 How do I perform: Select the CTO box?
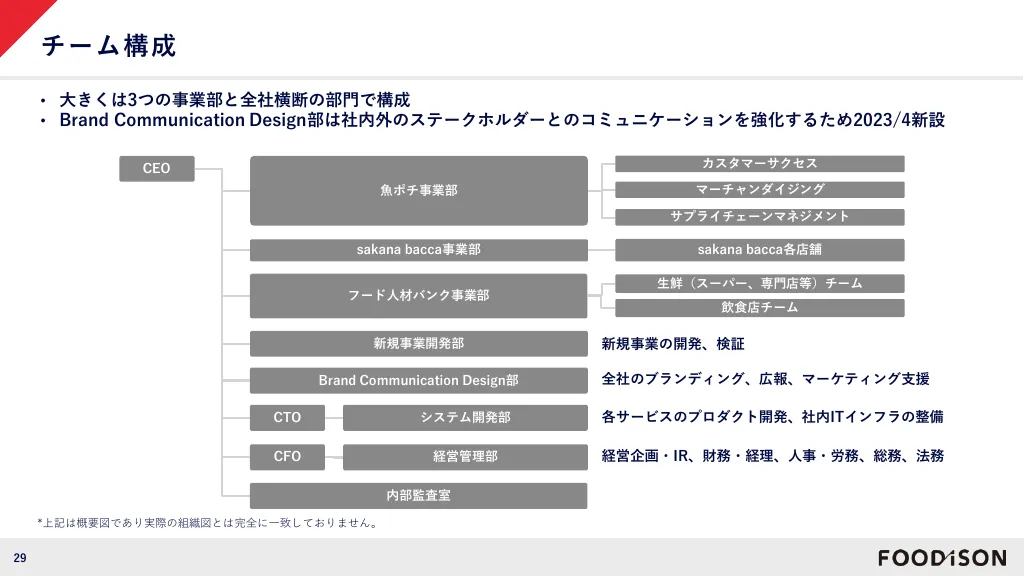click(x=287, y=418)
